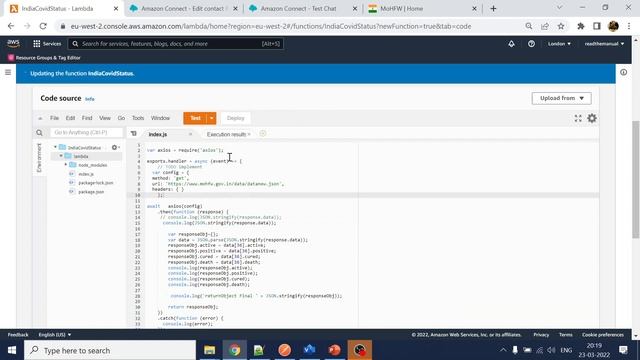The image size is (640, 360).
Task: Click the AWS logo home icon
Action: click(x=13, y=43)
